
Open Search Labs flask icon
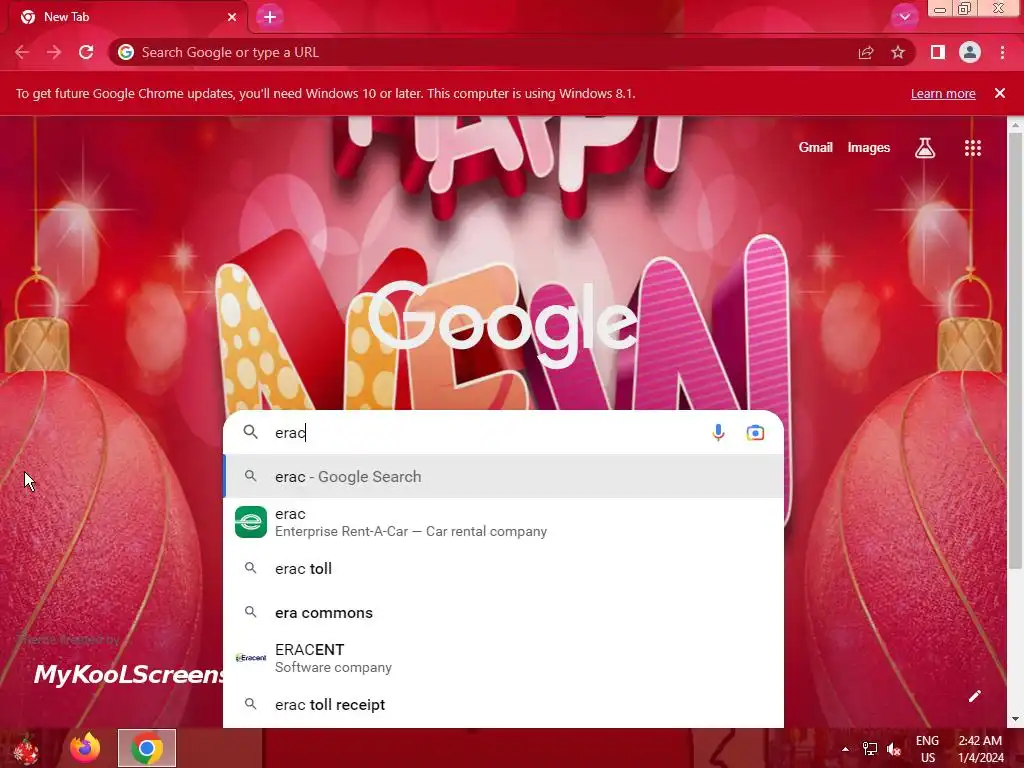tap(925, 148)
